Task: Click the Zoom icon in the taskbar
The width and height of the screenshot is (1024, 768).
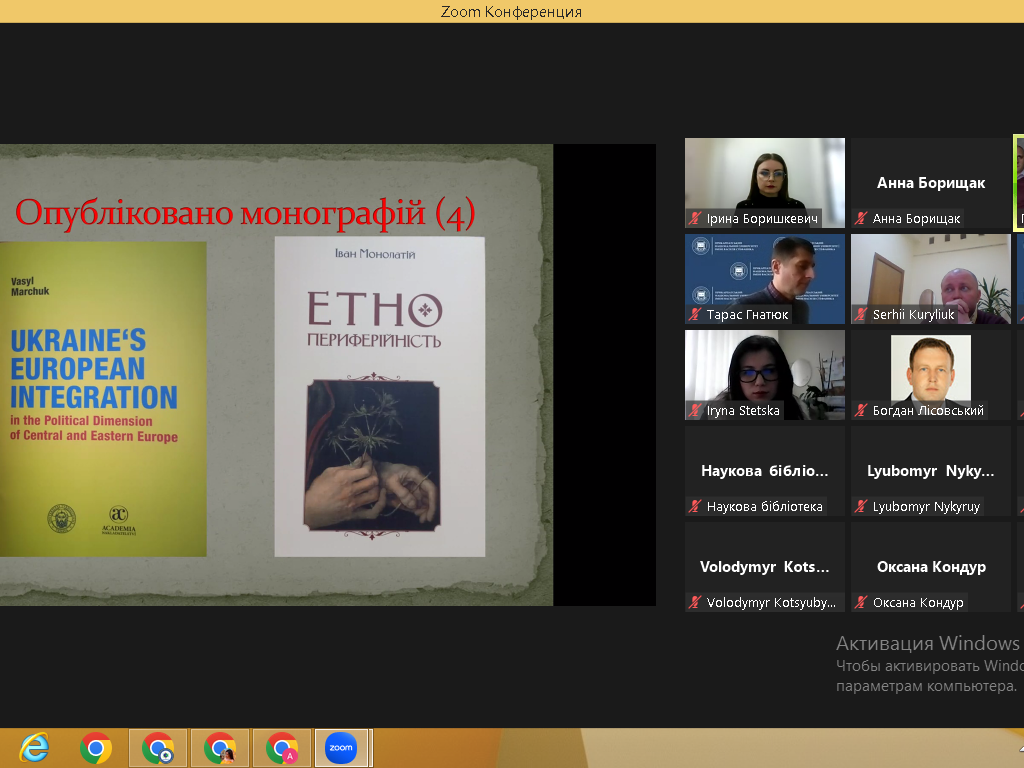Action: coord(341,748)
